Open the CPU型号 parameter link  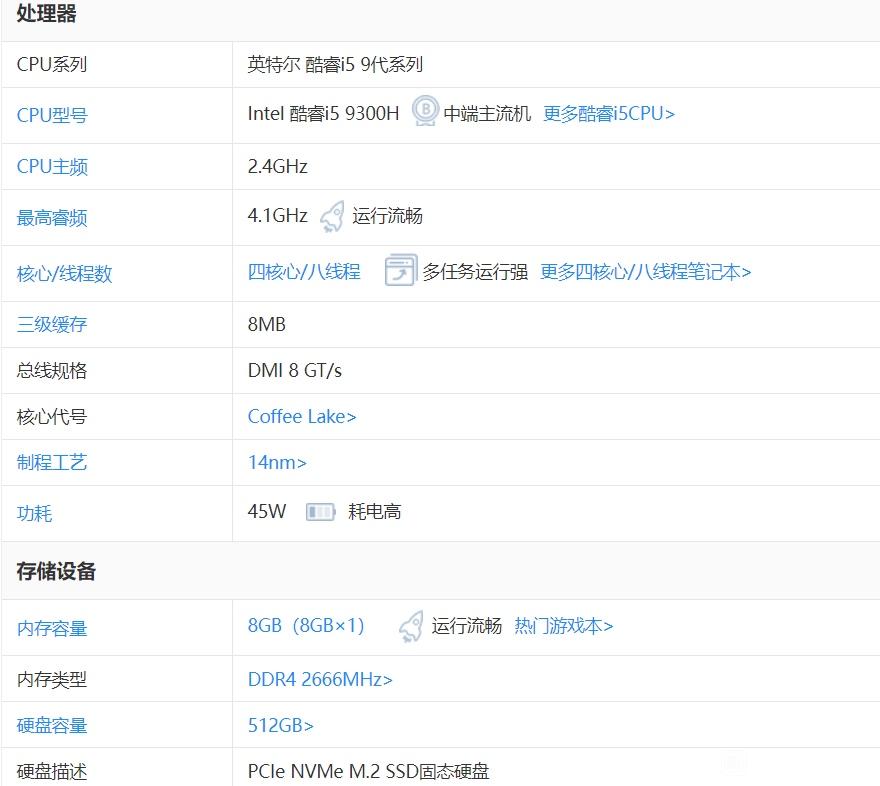coord(52,115)
